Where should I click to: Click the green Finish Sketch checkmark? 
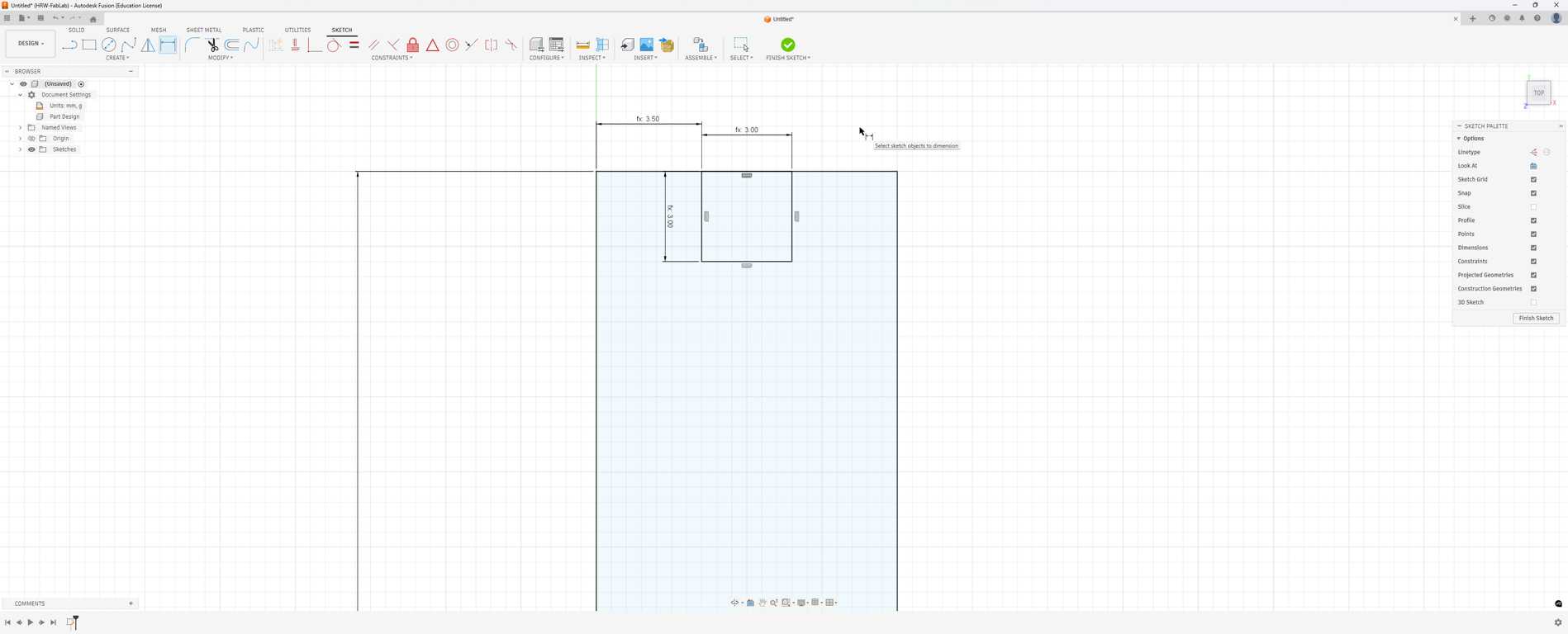(788, 45)
